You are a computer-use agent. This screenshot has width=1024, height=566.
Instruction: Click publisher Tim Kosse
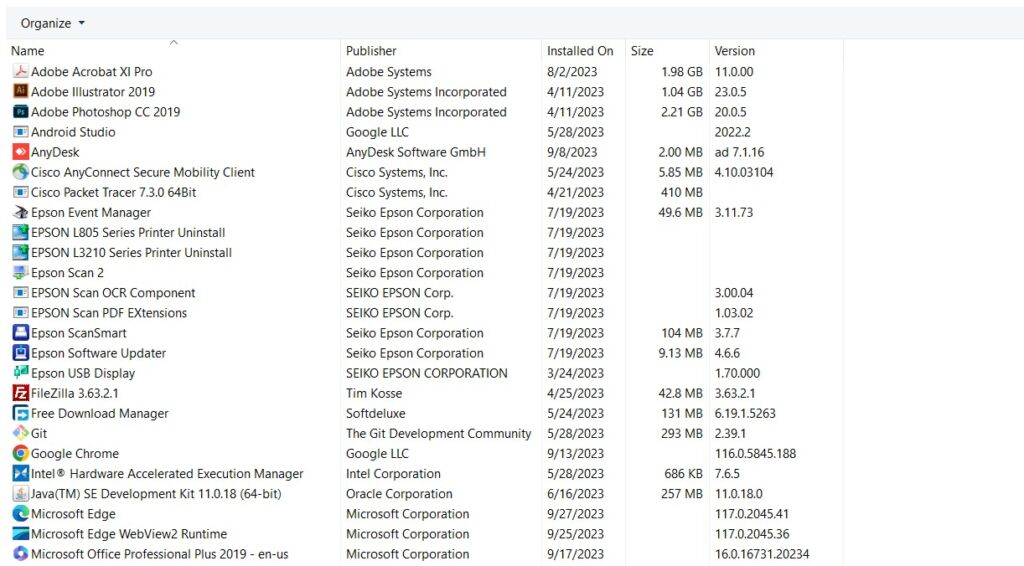tap(374, 394)
